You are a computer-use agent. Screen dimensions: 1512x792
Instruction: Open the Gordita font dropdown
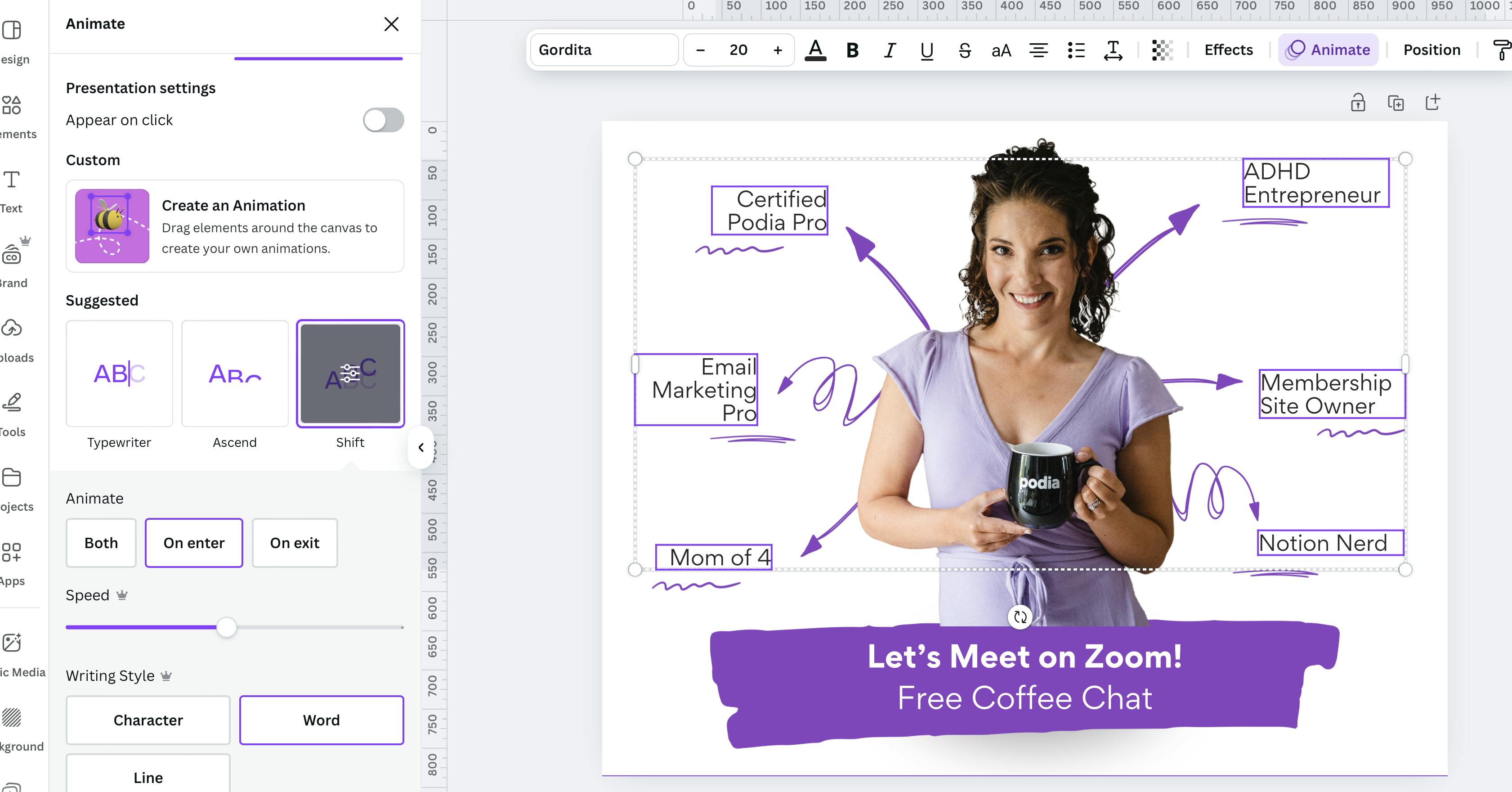[x=604, y=50]
